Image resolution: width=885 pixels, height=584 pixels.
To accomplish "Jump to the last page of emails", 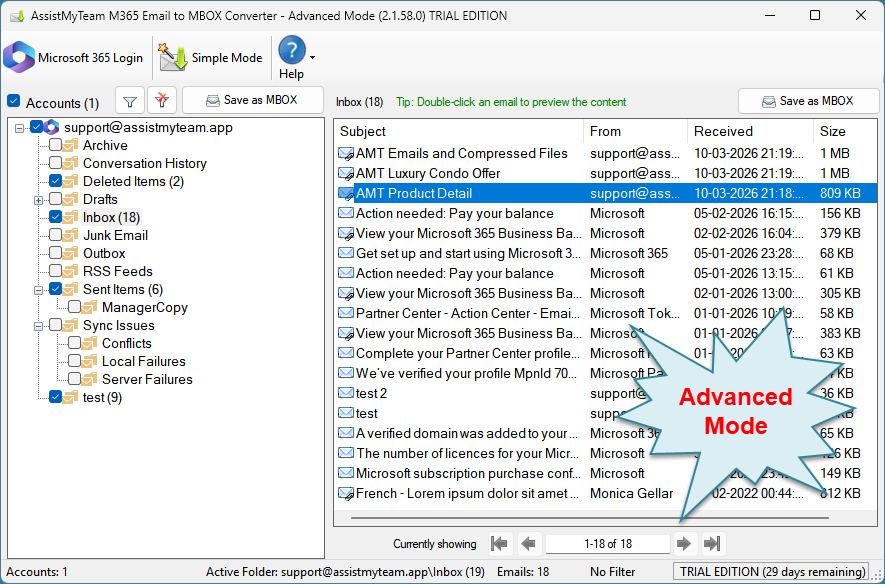I will (x=713, y=544).
